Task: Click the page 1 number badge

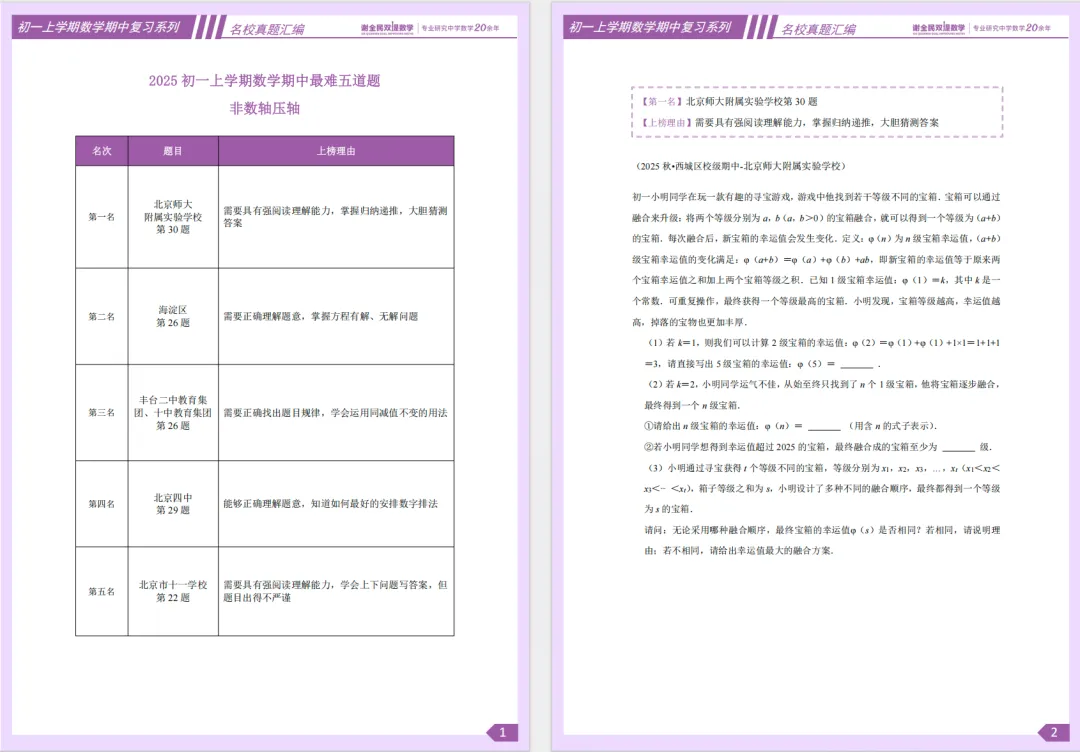Action: 503,732
